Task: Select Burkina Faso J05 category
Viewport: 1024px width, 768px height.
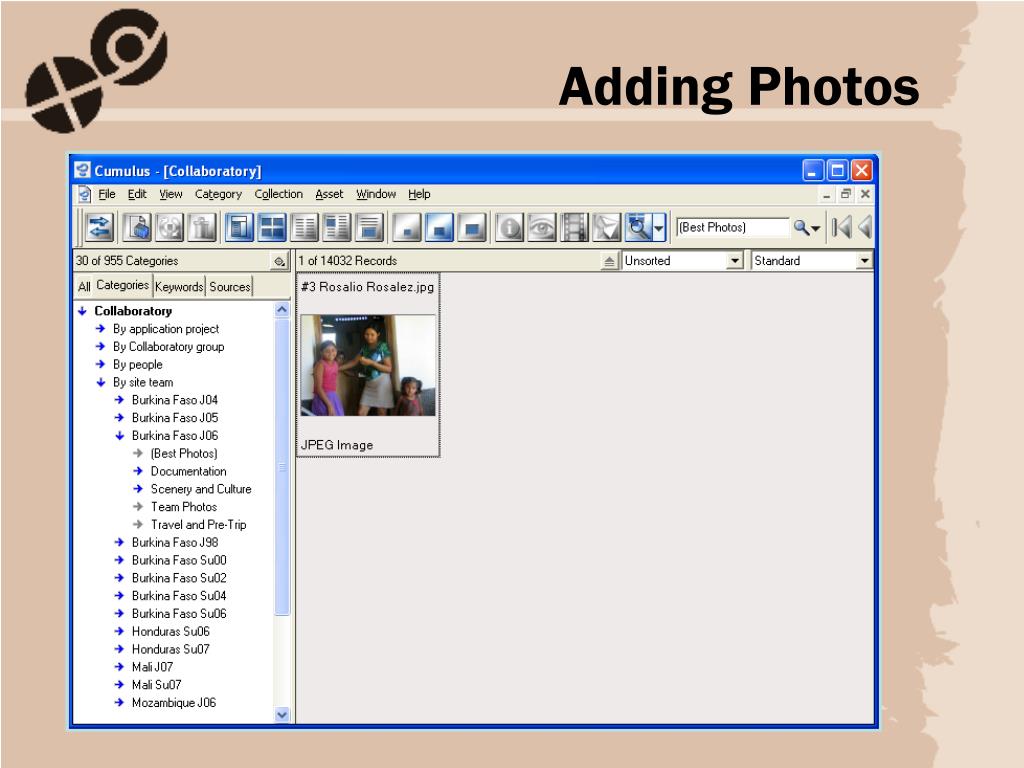Action: 174,417
